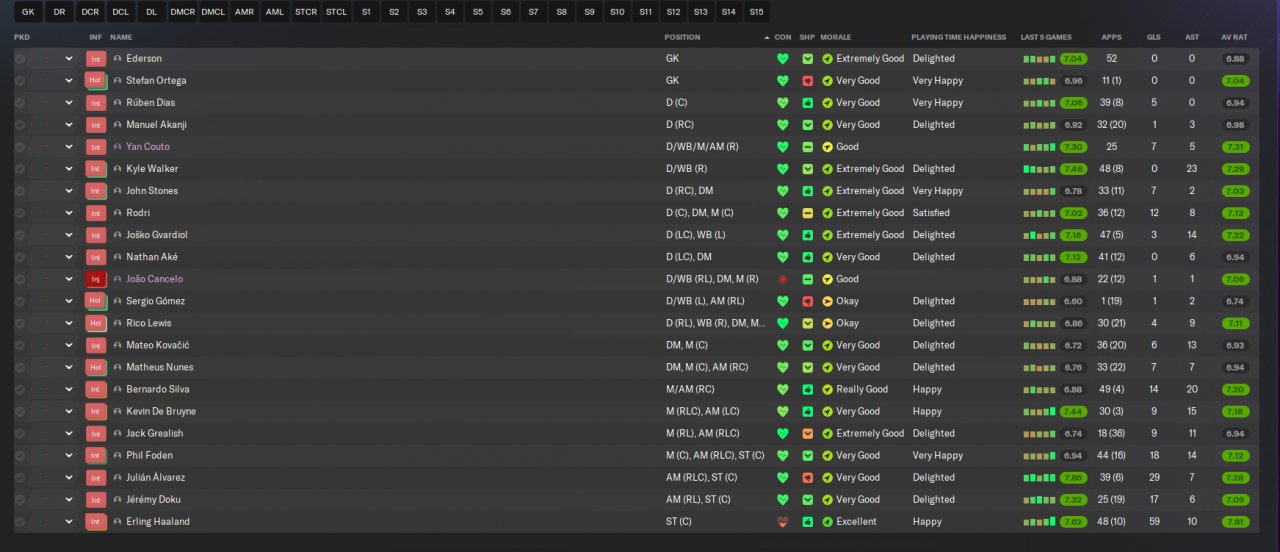Screen dimensions: 1280x552
Task: Select the S1 substitute slot button
Action: [367, 12]
